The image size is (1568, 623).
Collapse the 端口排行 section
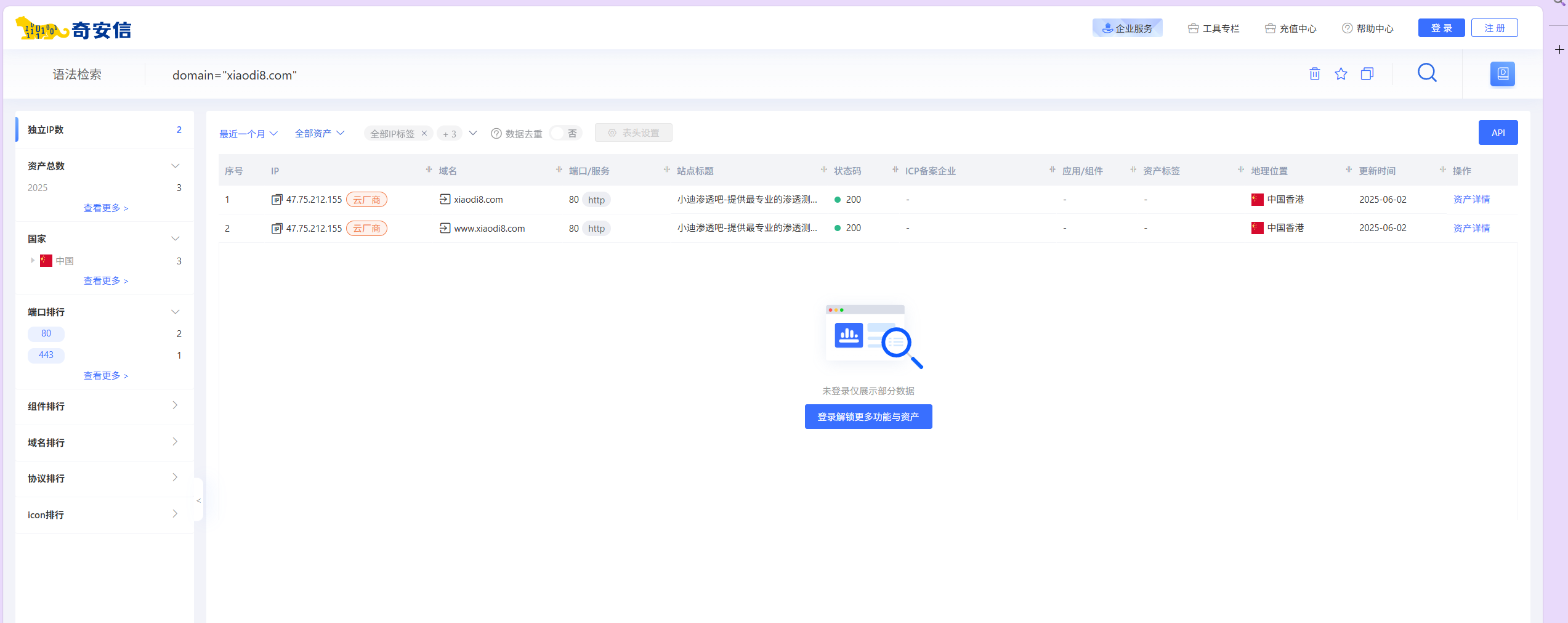175,312
